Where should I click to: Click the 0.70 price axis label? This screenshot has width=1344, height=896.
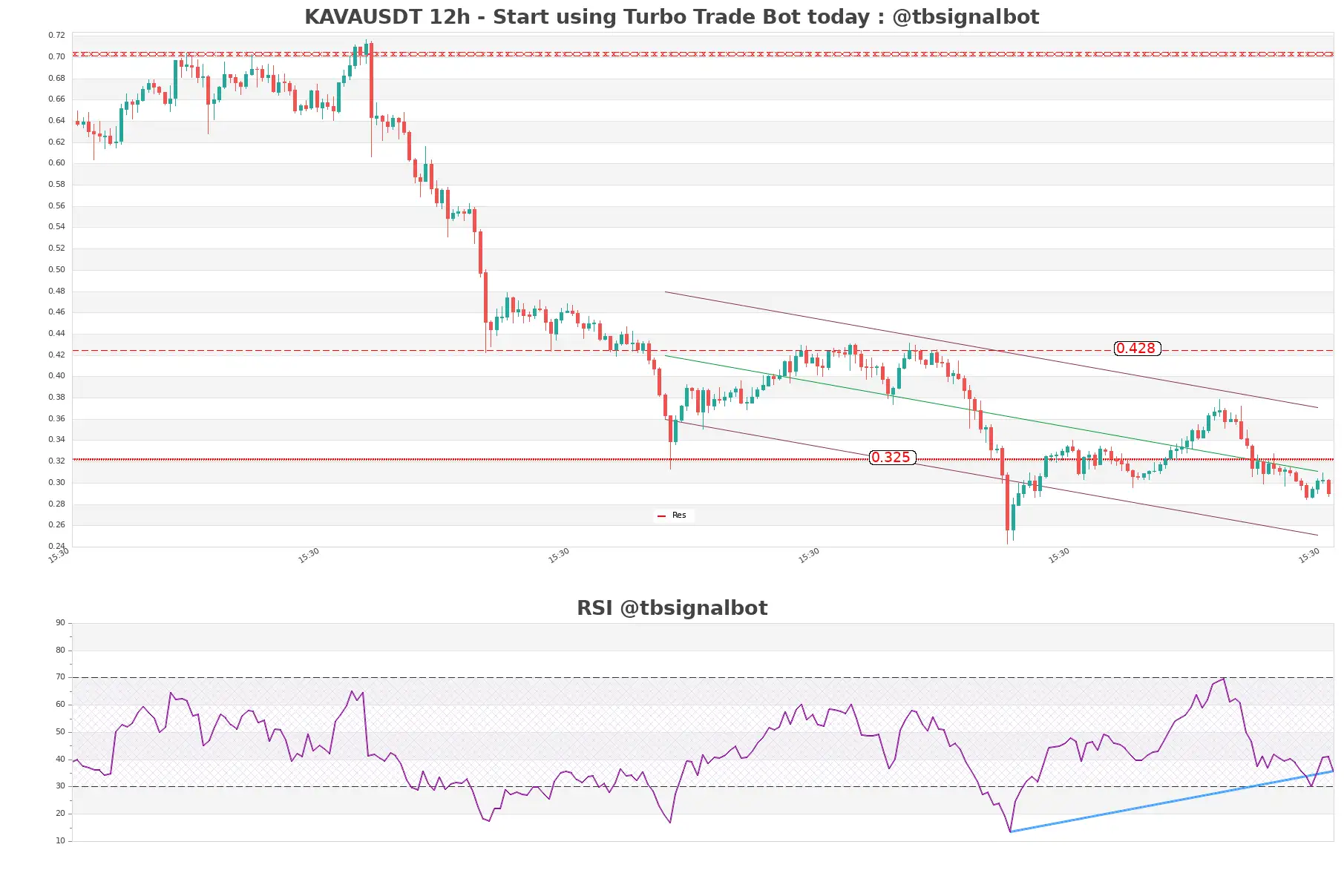(56, 56)
